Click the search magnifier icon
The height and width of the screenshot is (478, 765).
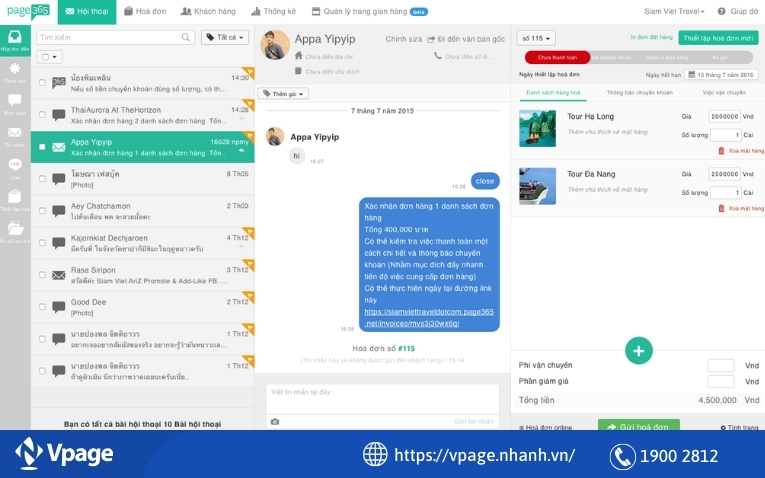pyautogui.click(x=185, y=37)
